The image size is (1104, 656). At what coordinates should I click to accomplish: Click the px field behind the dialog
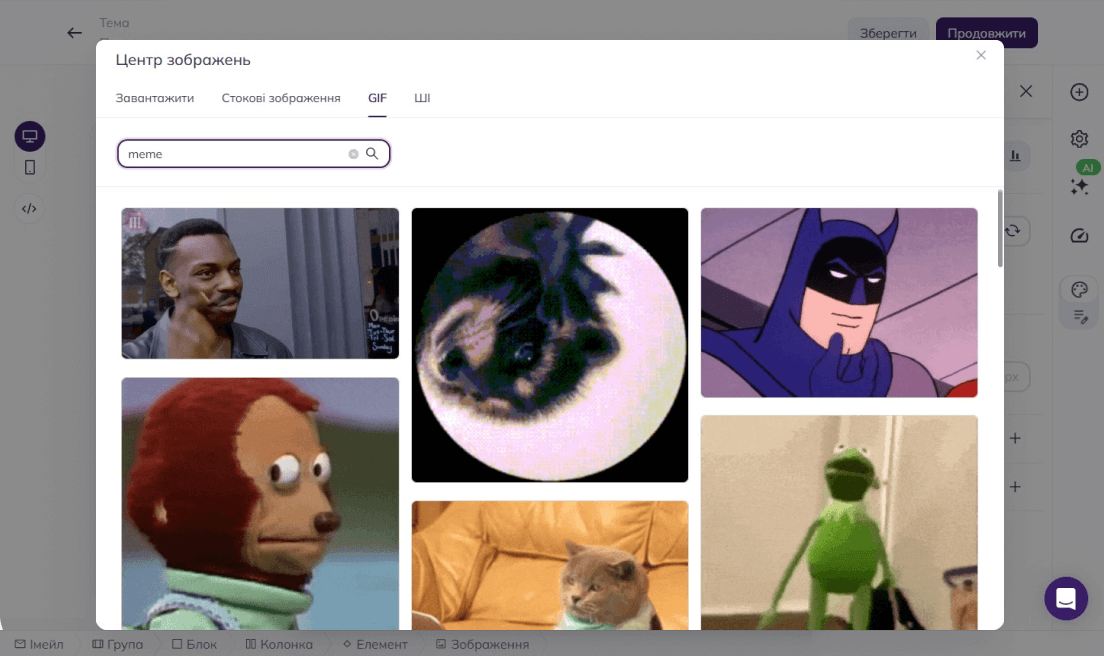(1017, 377)
